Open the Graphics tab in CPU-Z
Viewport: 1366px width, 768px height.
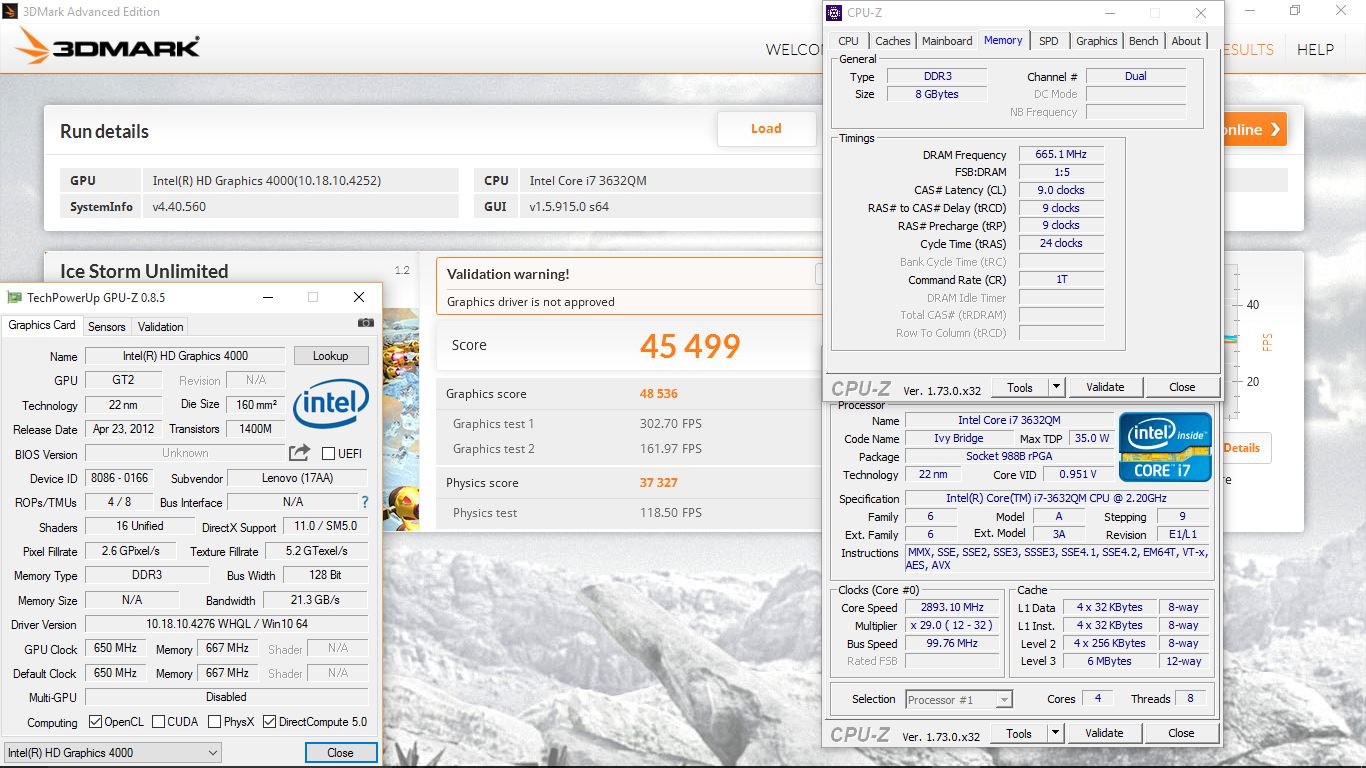tap(1096, 41)
